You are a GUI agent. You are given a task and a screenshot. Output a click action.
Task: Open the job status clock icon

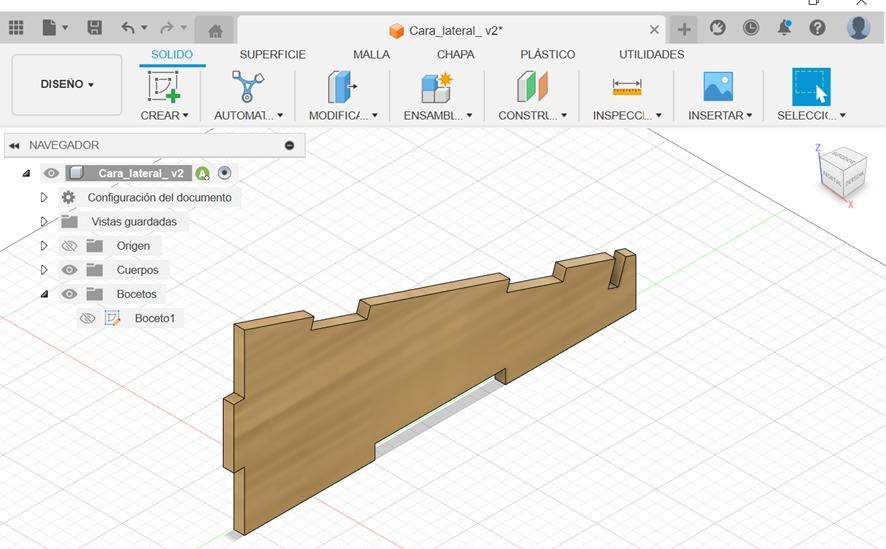751,28
